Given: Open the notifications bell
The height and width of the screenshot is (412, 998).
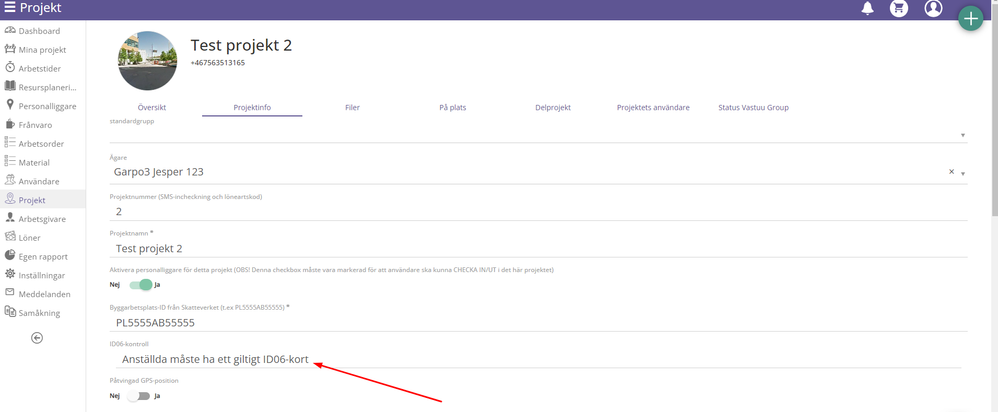Looking at the screenshot, I should pos(867,8).
